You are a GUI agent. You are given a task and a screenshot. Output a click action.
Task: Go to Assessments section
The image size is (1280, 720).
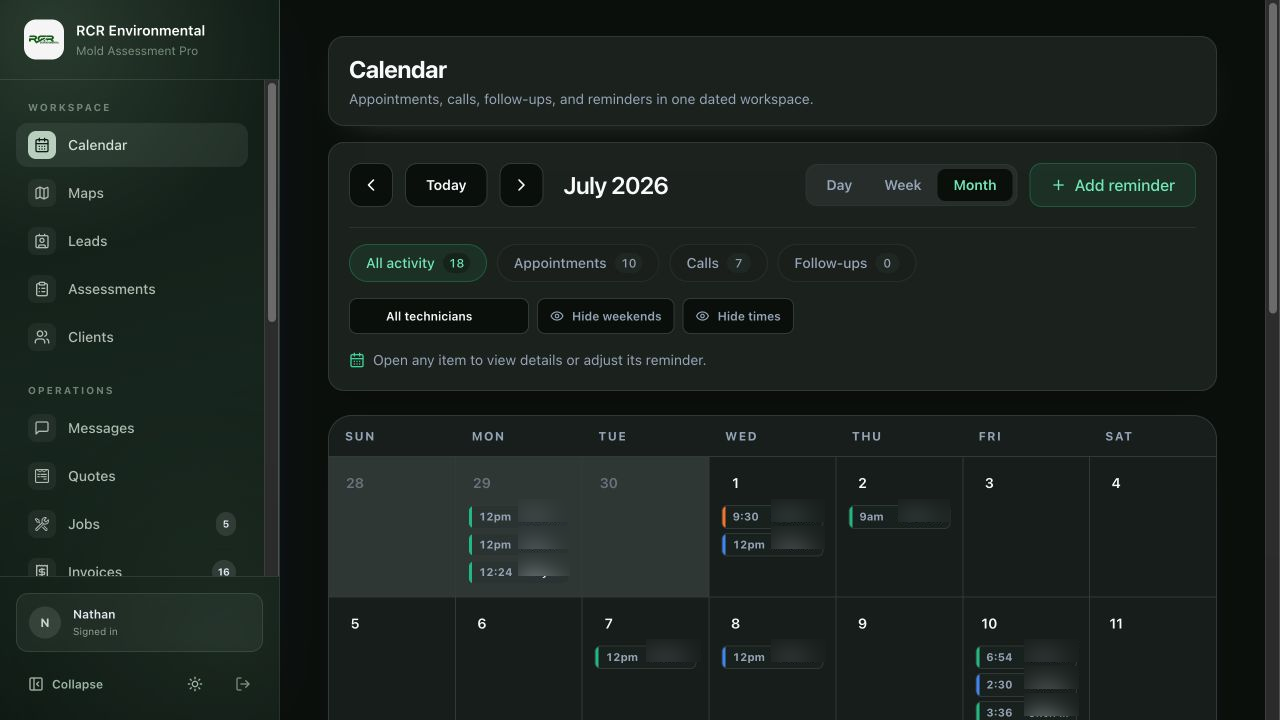tap(132, 289)
